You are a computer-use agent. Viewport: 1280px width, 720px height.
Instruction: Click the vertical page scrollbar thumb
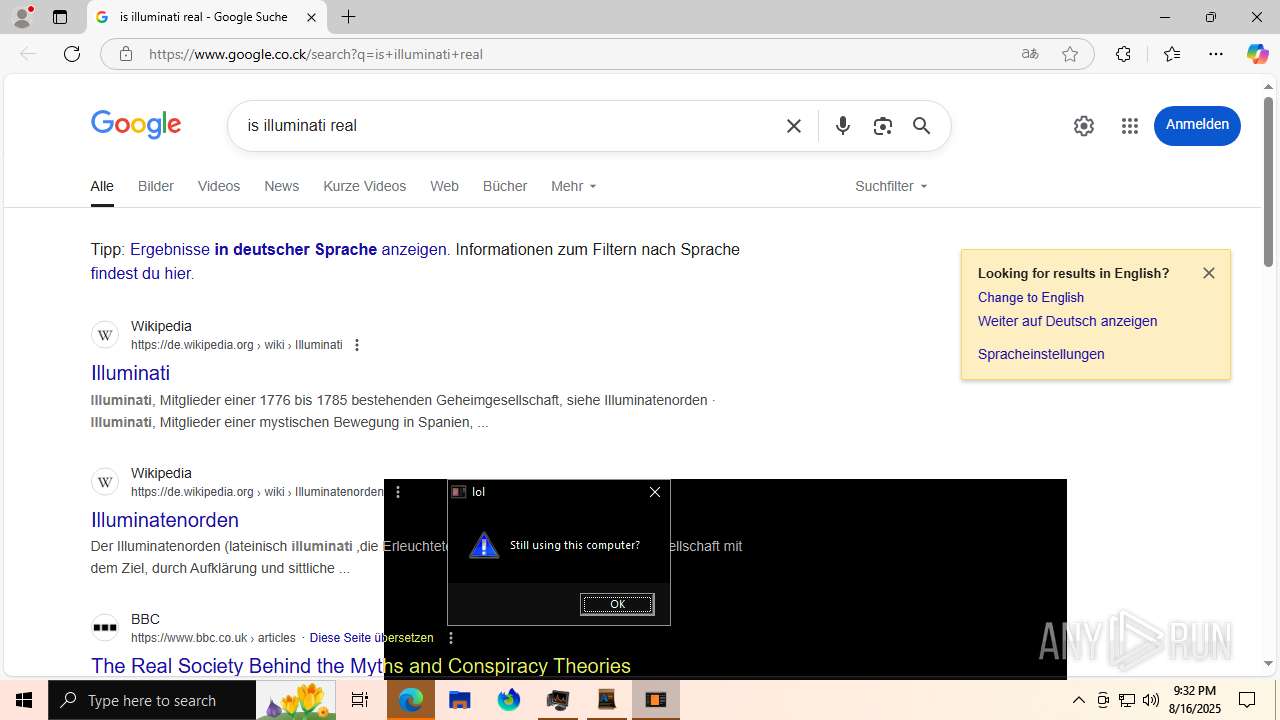pyautogui.click(x=1268, y=182)
